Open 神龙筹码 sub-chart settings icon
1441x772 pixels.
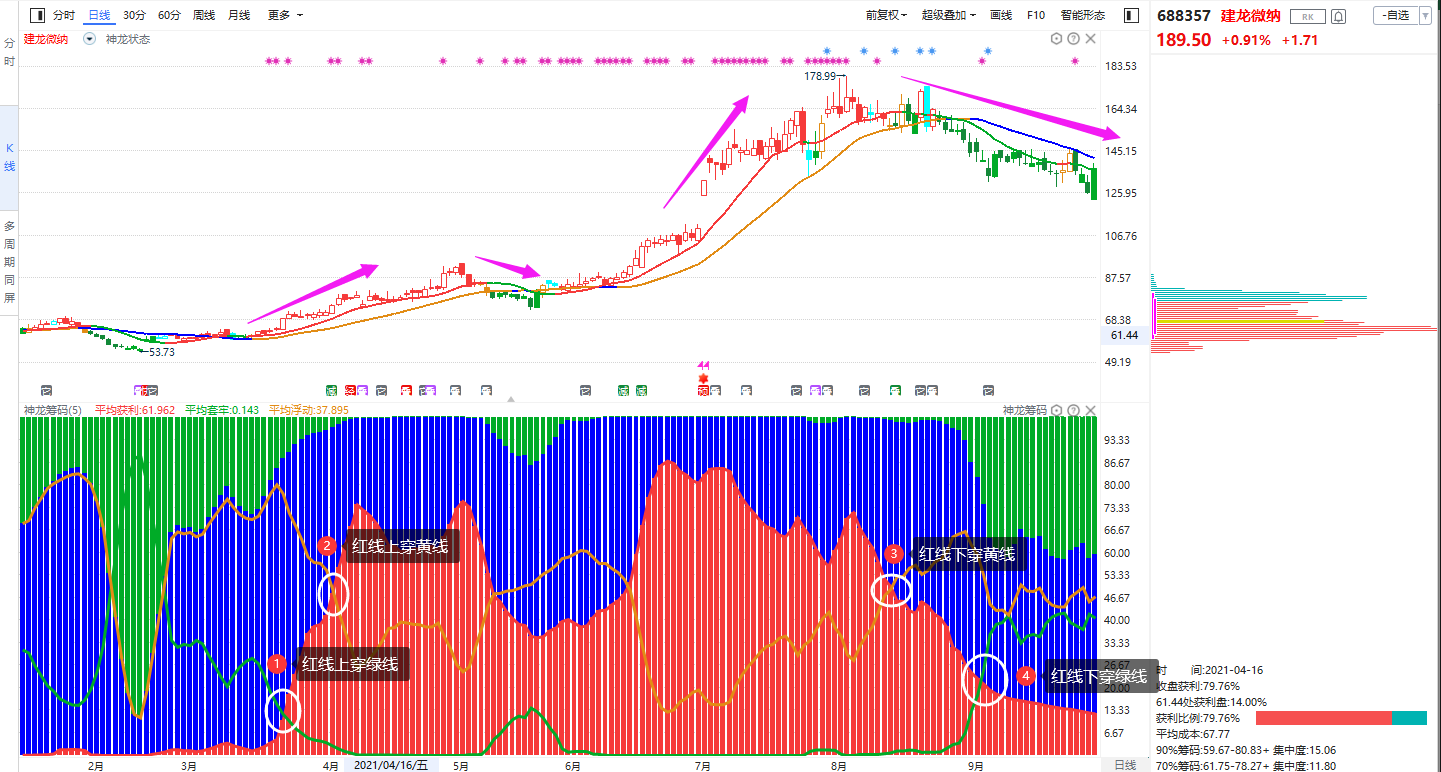point(1056,410)
